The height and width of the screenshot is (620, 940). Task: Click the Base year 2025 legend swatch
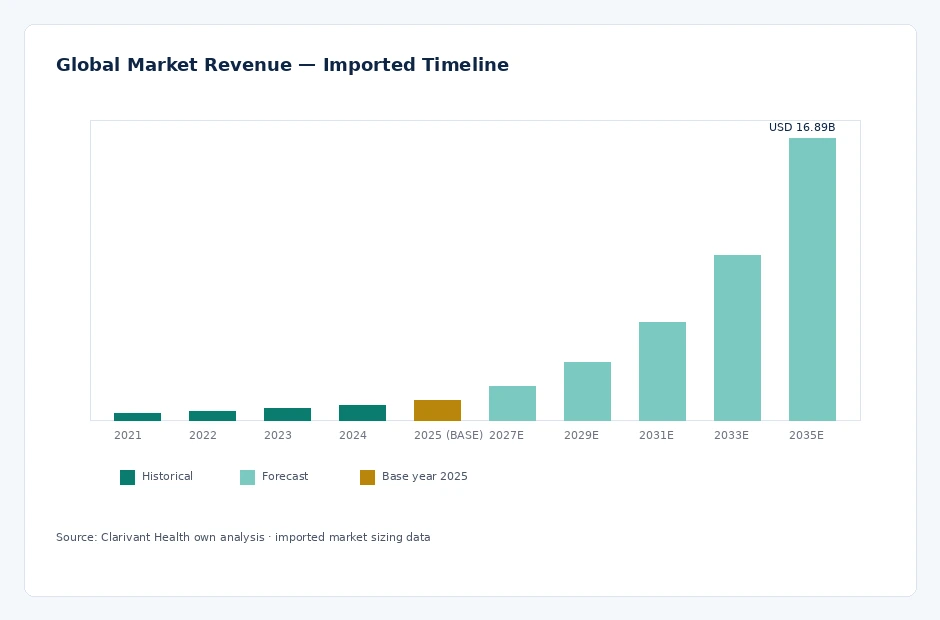pos(367,477)
